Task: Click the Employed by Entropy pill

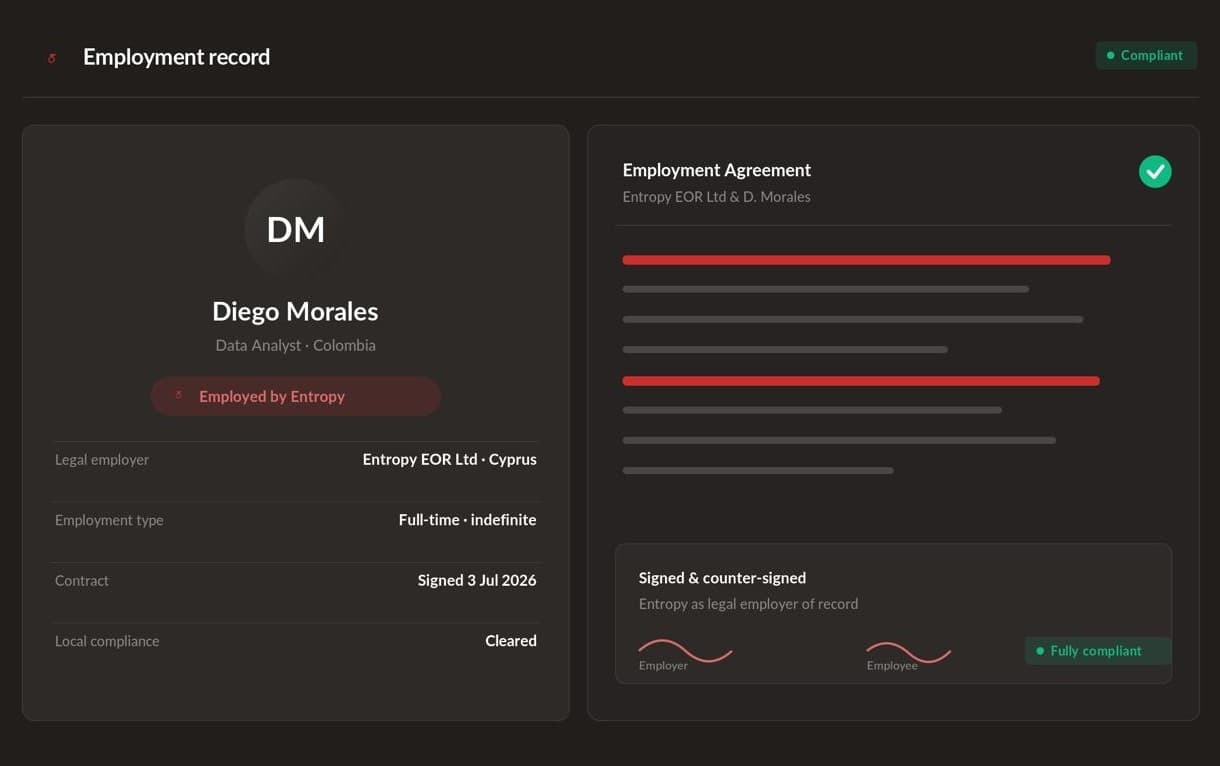Action: (296, 396)
